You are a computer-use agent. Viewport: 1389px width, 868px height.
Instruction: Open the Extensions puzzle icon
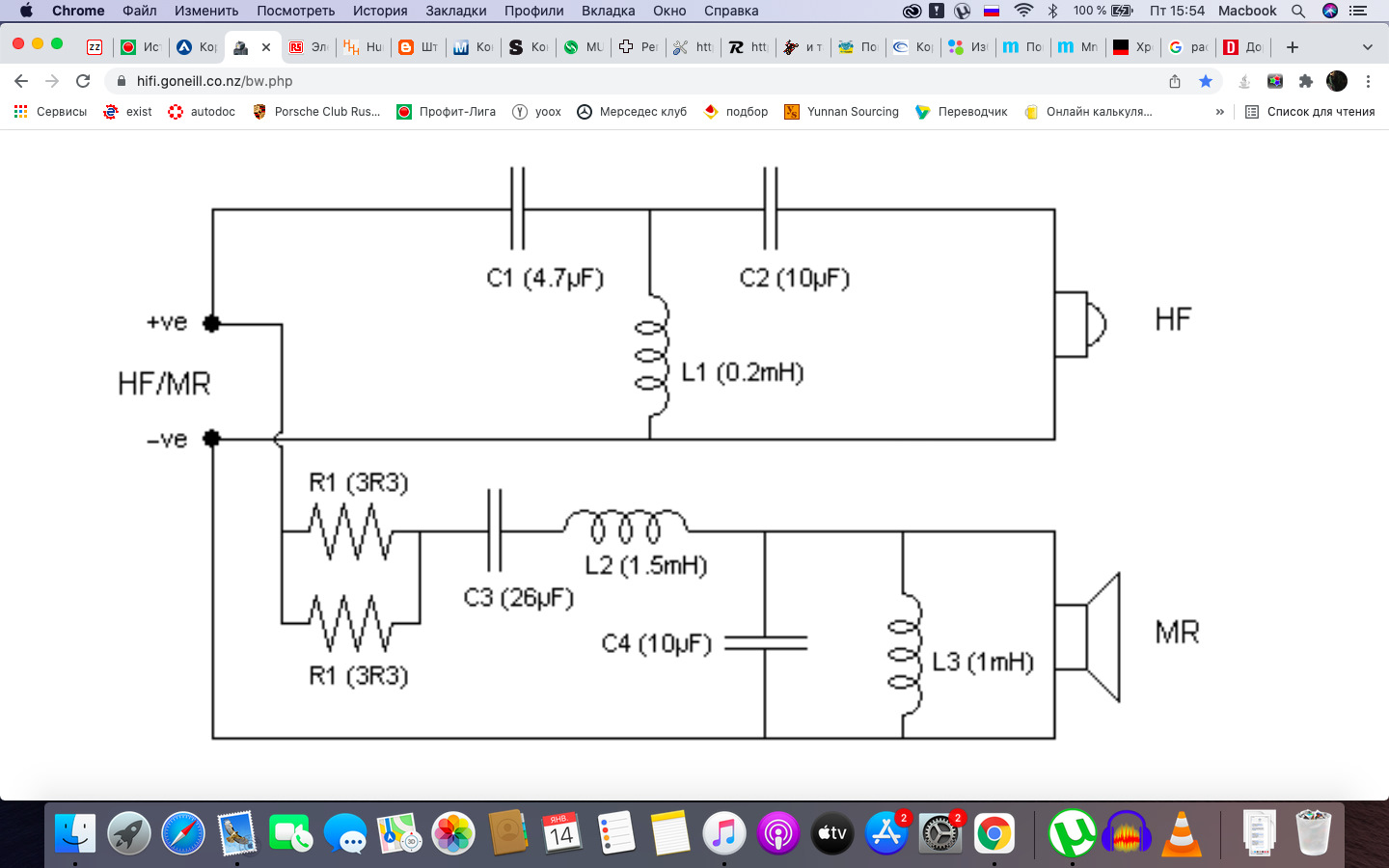tap(1306, 81)
